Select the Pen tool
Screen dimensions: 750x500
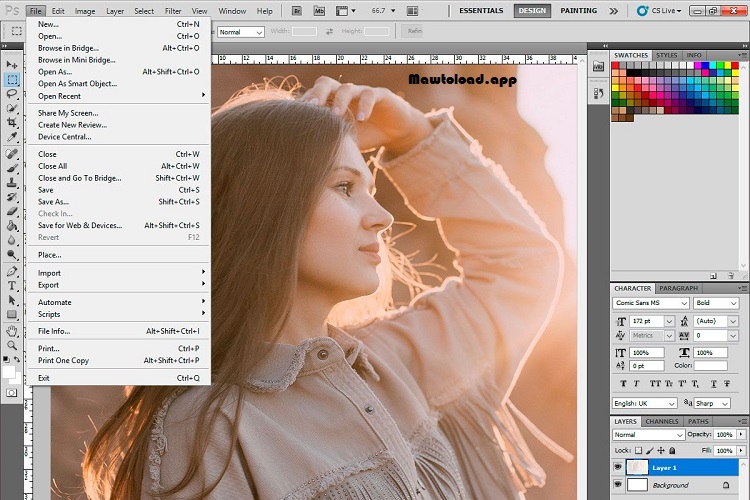click(x=12, y=271)
